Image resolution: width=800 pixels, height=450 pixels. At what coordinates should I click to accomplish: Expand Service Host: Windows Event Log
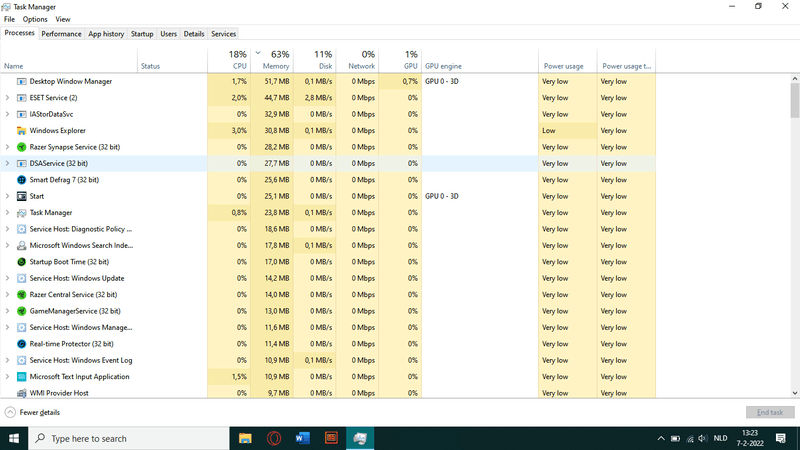coord(7,360)
